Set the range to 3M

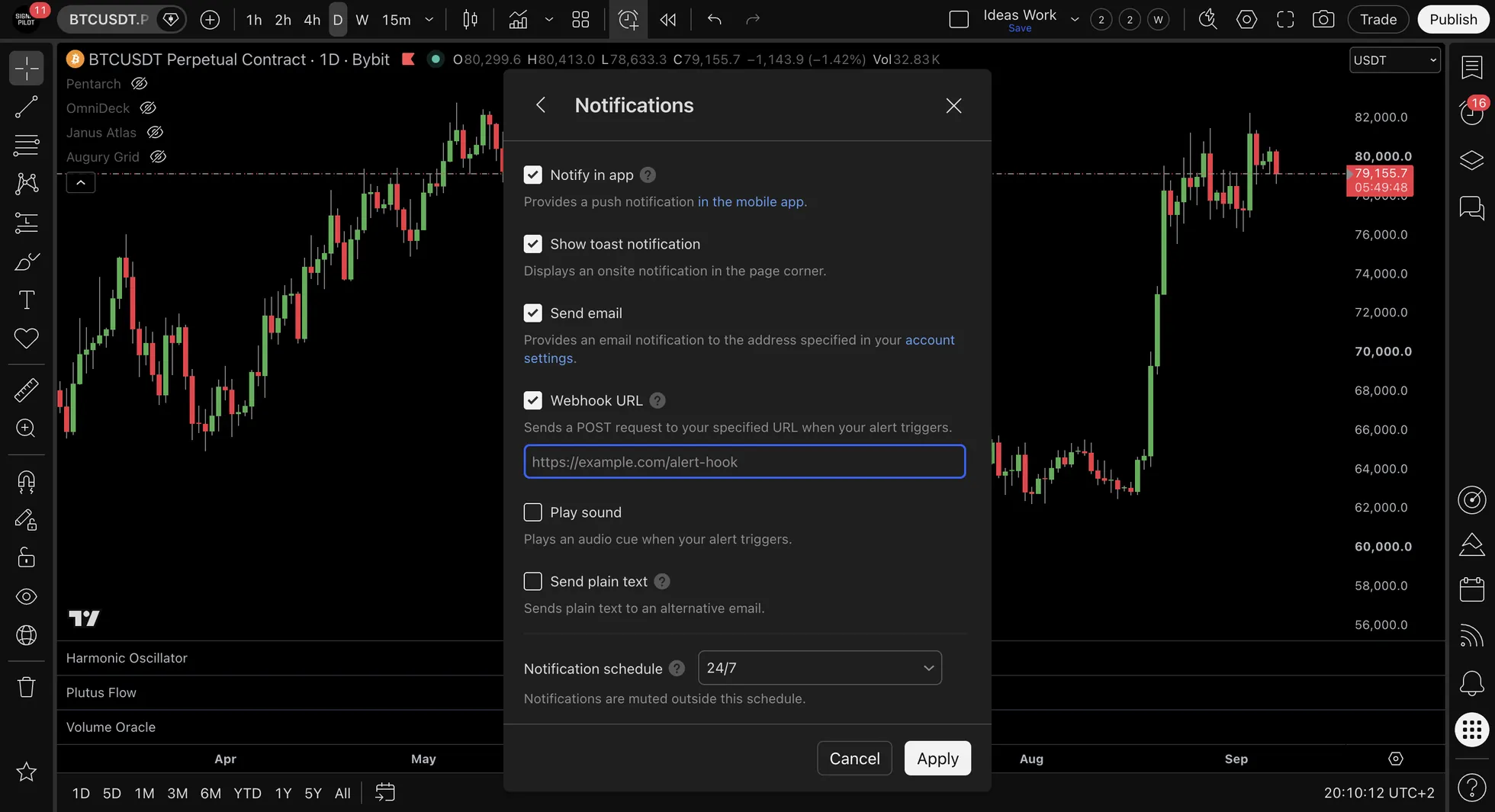[x=177, y=793]
